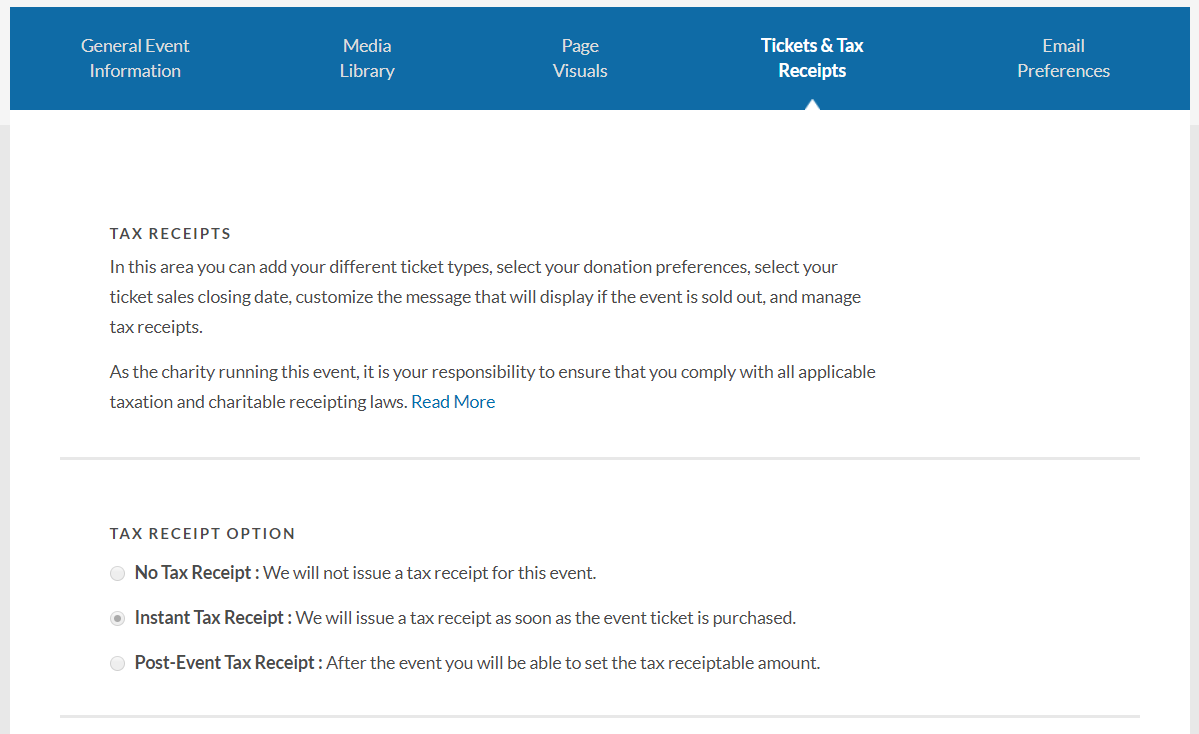Click the TAX RECEIPT OPTION heading
Image resolution: width=1199 pixels, height=734 pixels.
click(x=202, y=534)
